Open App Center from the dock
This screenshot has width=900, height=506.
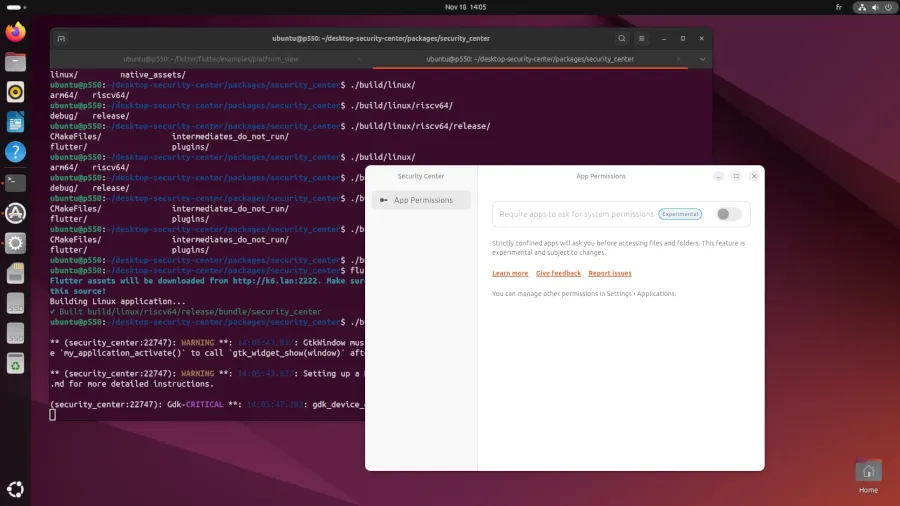pyautogui.click(x=15, y=212)
